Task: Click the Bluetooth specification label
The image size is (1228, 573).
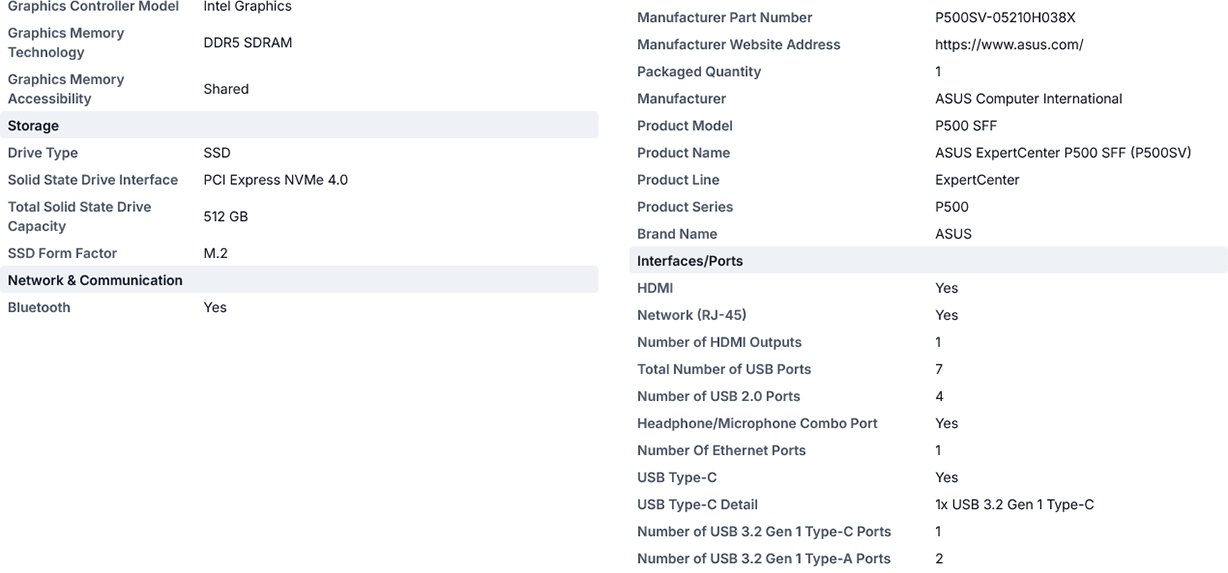Action: [39, 308]
